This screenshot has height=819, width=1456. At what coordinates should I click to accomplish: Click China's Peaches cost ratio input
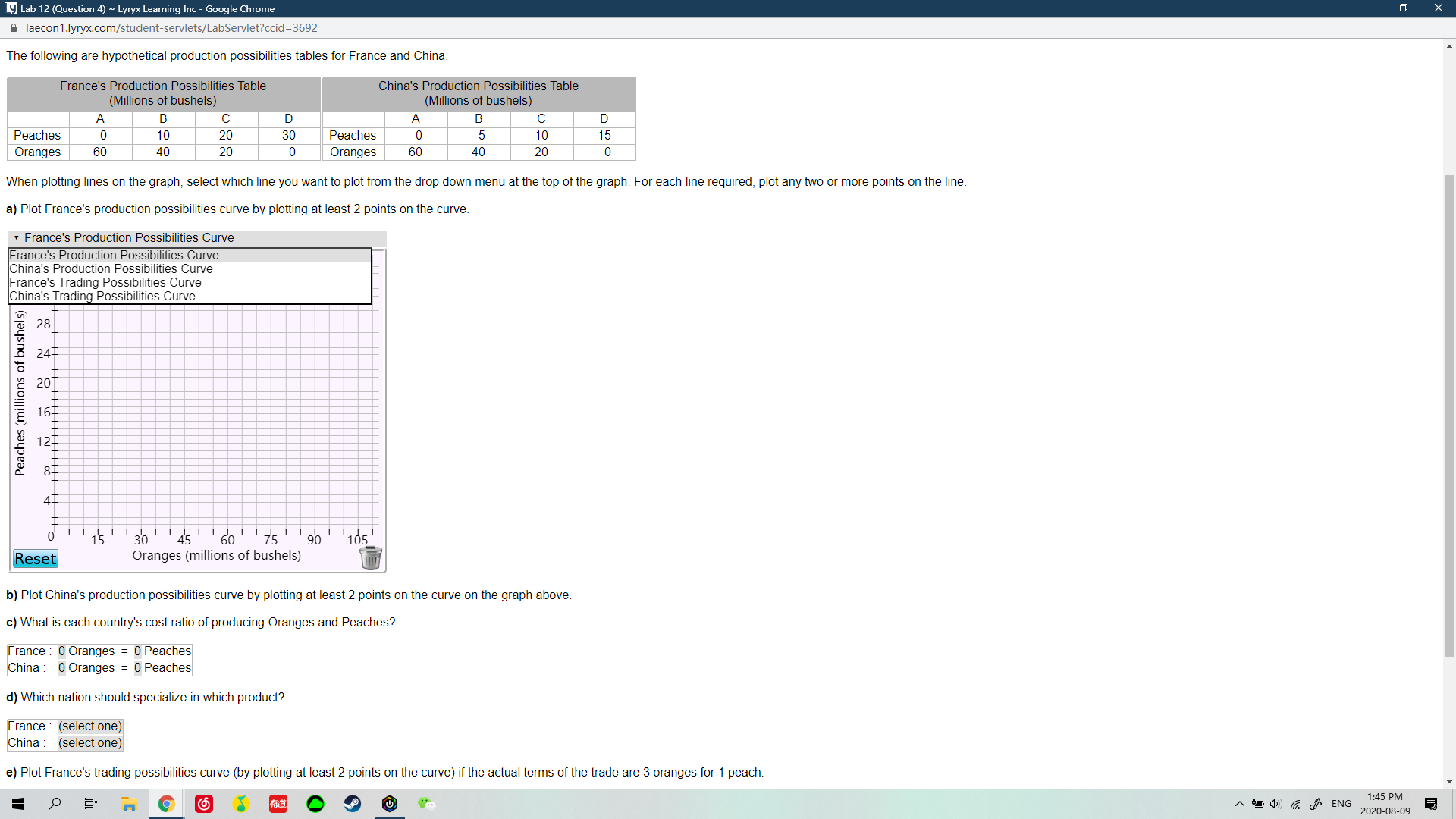pyautogui.click(x=138, y=667)
